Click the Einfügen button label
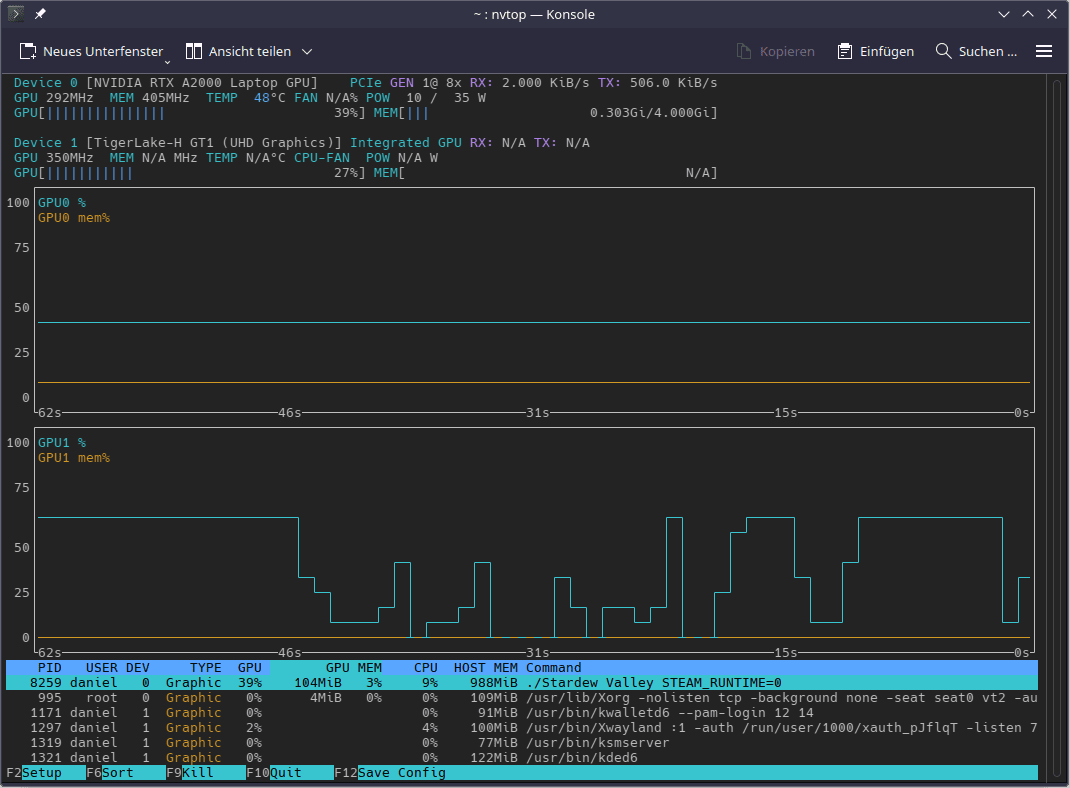The image size is (1070, 788). (x=886, y=51)
